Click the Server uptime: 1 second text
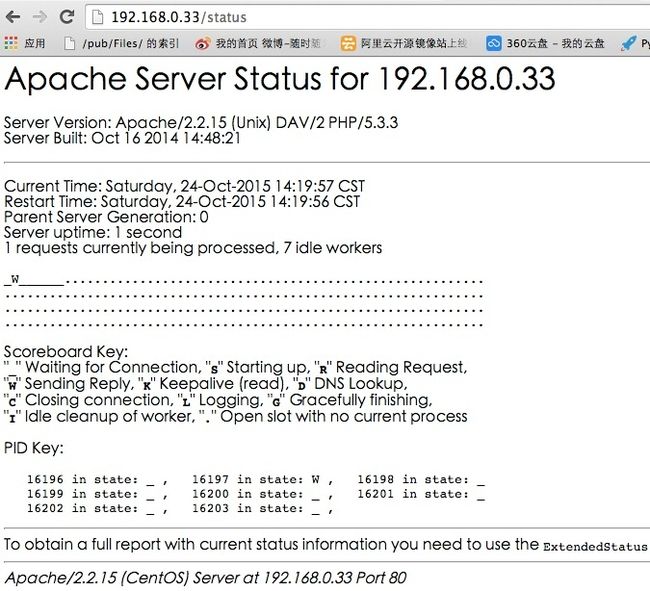Screen dimensions: 650x591 (93, 233)
